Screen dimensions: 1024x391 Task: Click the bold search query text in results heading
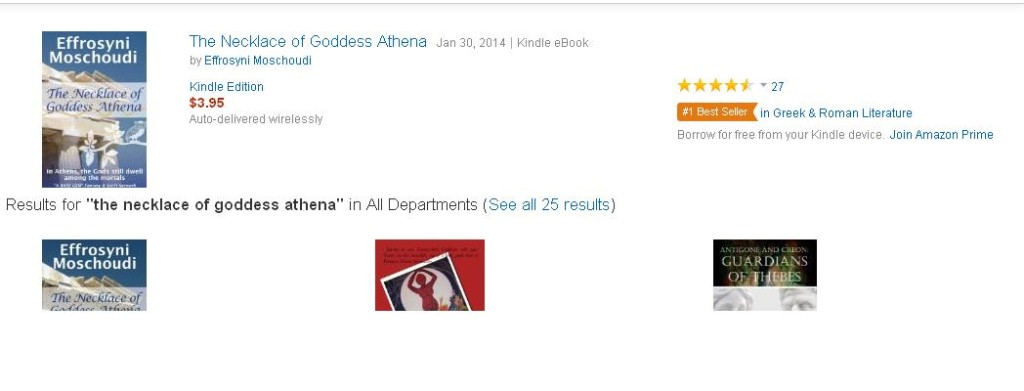[x=214, y=204]
